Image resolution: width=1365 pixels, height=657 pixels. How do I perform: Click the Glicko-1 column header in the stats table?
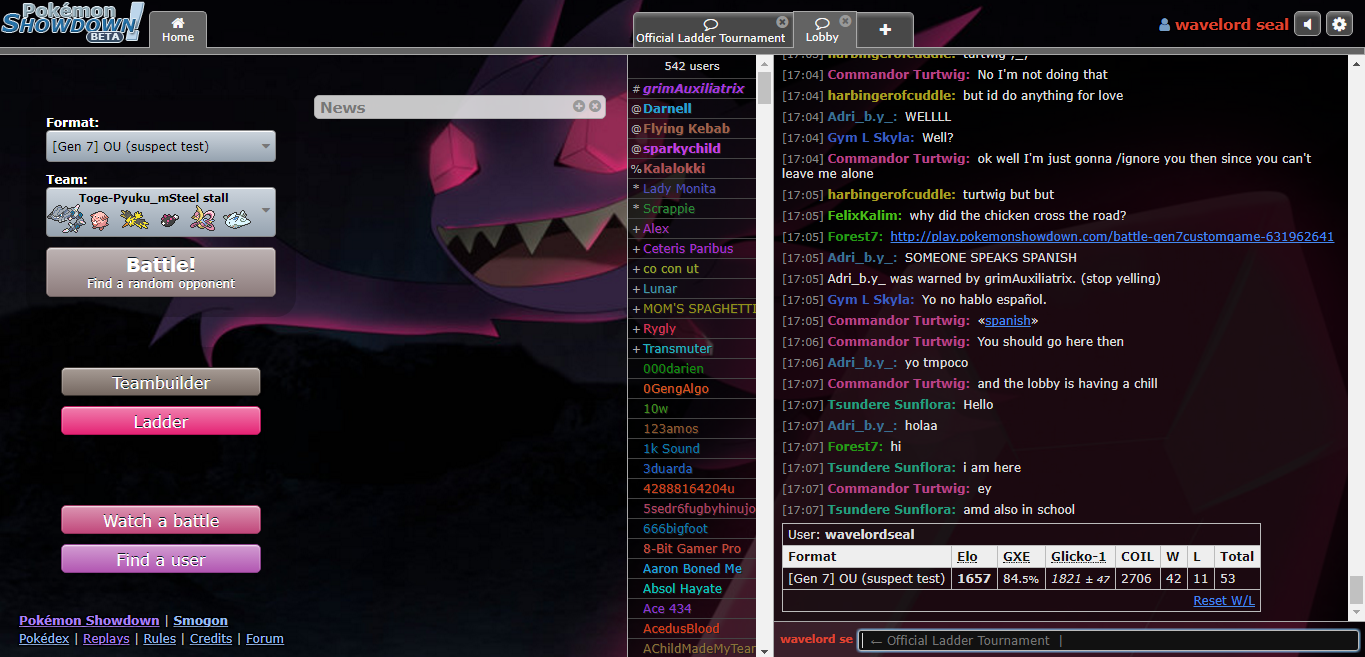(1078, 556)
